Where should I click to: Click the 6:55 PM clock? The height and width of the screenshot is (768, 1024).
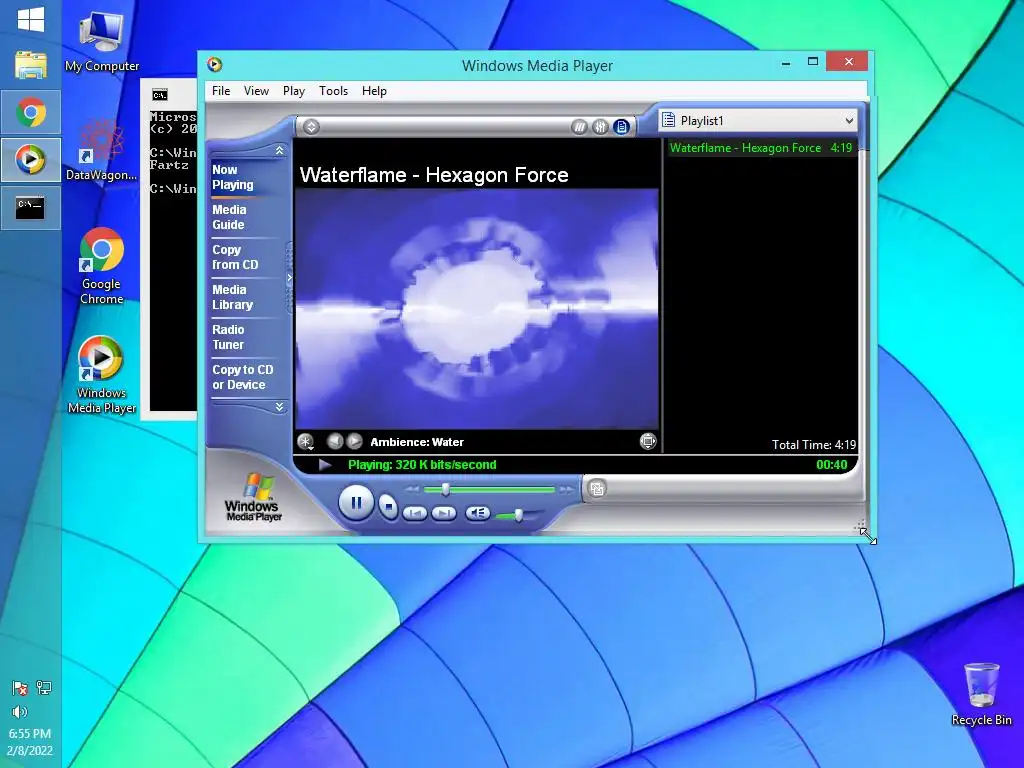30,733
